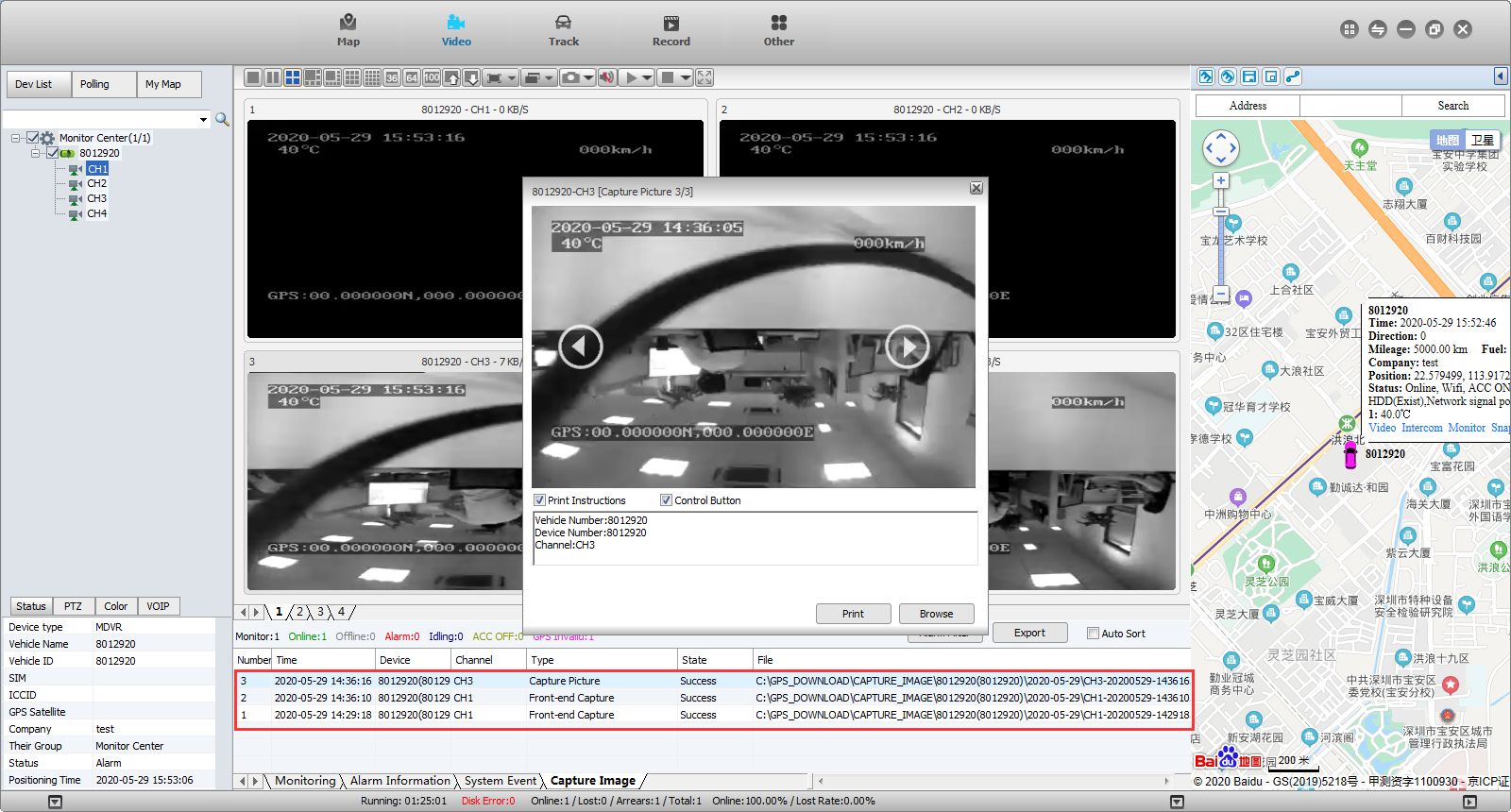Switch to the four-window grid layout
The height and width of the screenshot is (812, 1511).
[293, 77]
